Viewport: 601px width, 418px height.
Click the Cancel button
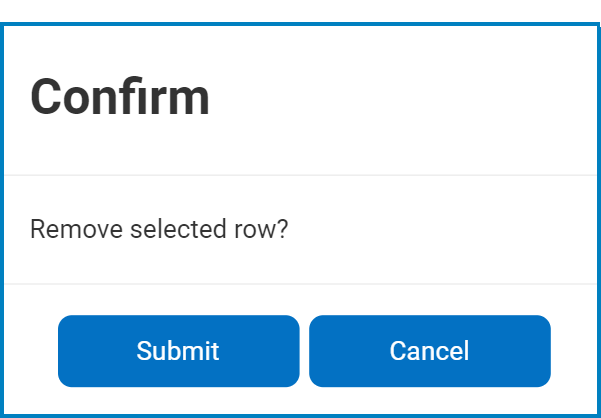[x=429, y=351]
